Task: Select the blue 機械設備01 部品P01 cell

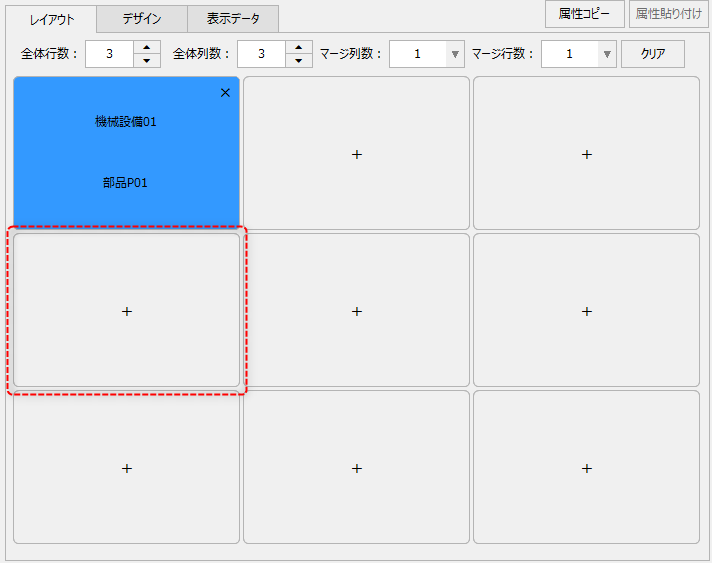Action: 127,152
